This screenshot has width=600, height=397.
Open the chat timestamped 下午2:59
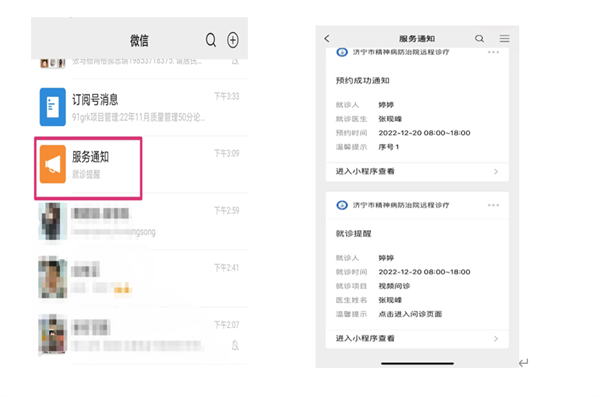140,222
